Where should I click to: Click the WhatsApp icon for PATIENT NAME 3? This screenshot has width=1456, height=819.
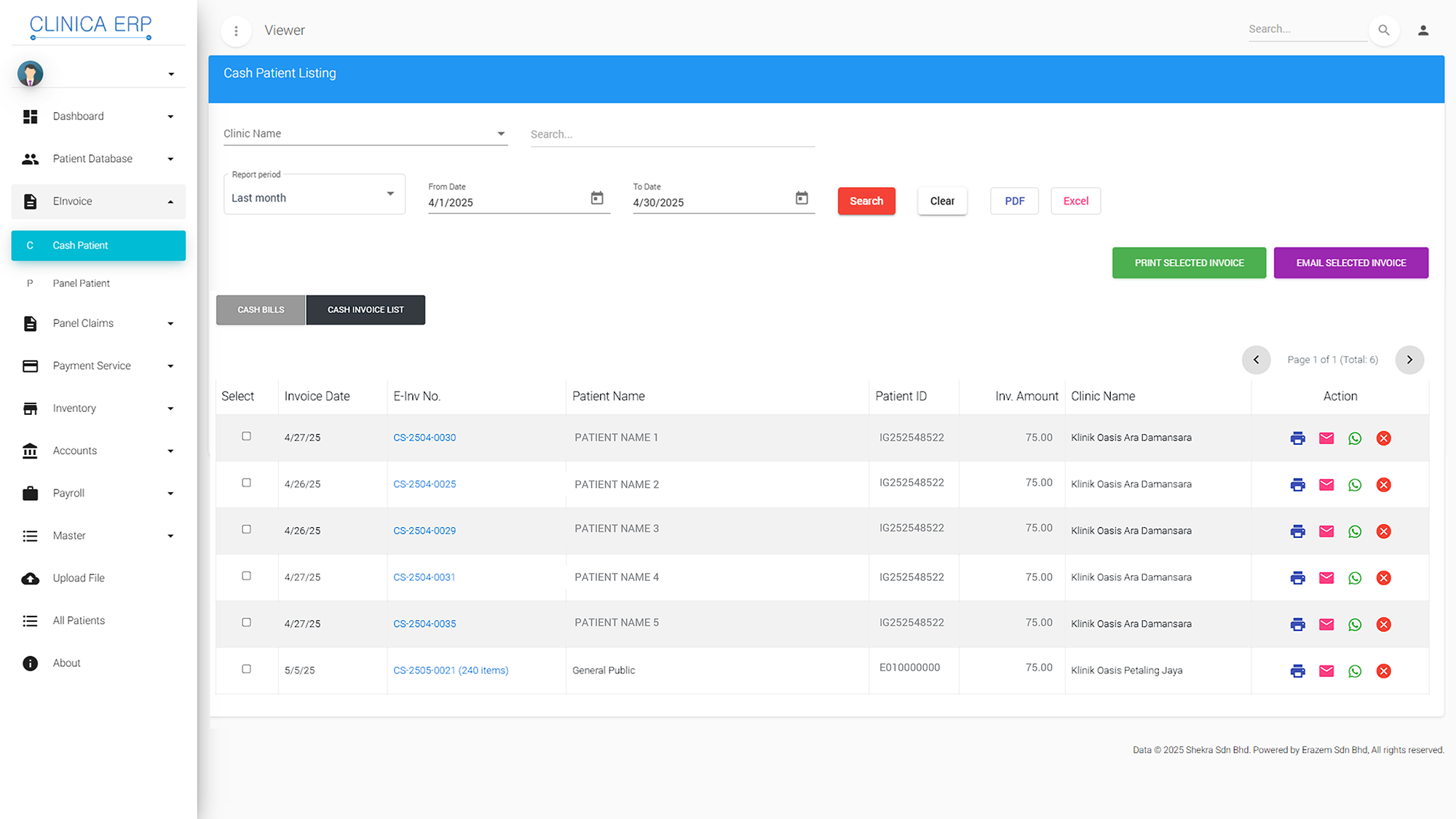[1355, 531]
